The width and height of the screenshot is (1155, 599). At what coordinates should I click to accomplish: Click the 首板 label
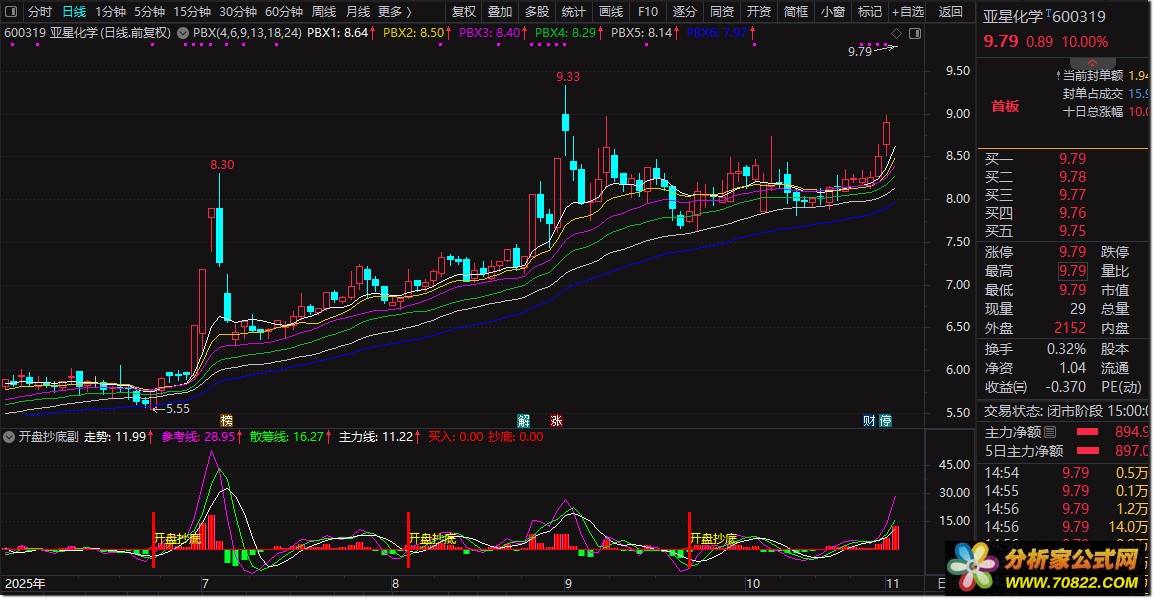[x=1005, y=106]
